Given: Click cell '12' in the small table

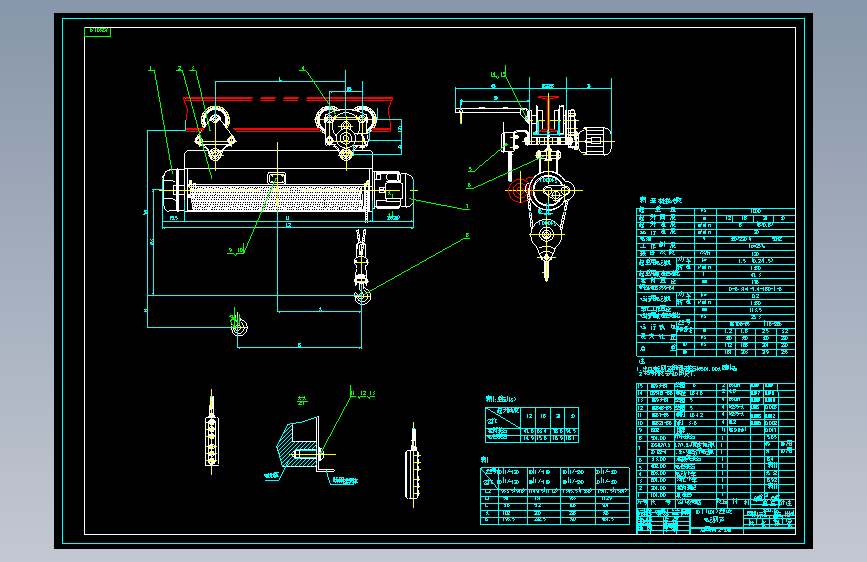Looking at the screenshot, I should click(x=529, y=416).
